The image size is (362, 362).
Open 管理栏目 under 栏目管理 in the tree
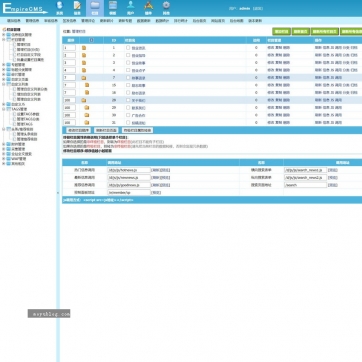click(24, 44)
